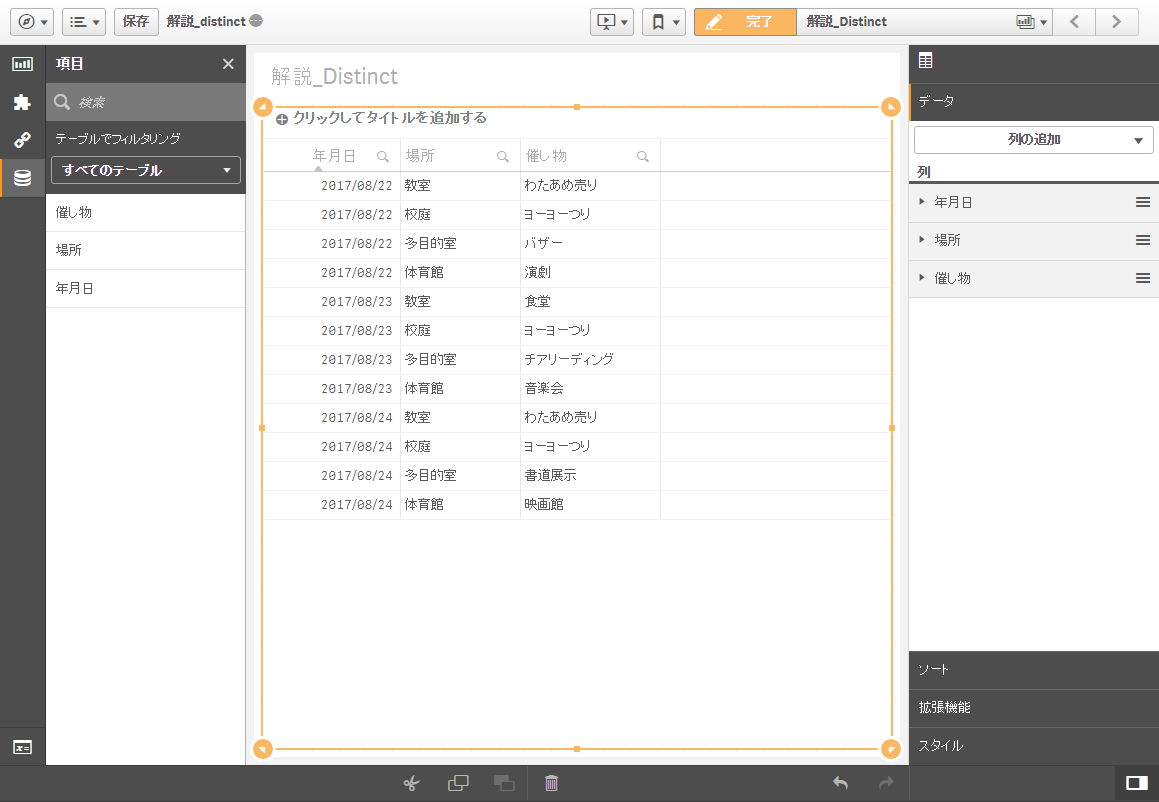Select cell 音楽会 in the table
This screenshot has width=1159, height=802.
click(590, 388)
